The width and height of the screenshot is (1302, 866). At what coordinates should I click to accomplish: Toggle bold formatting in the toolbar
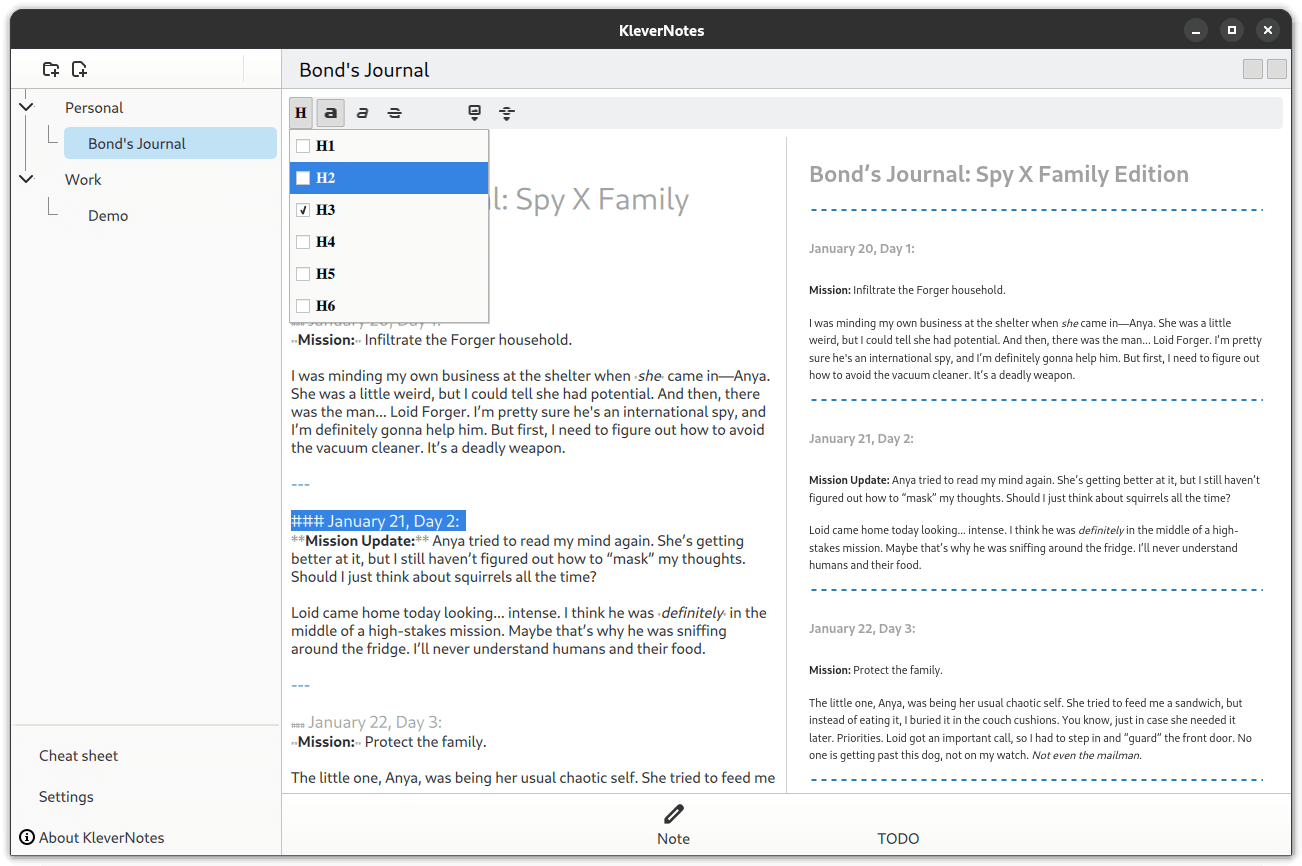pos(331,113)
